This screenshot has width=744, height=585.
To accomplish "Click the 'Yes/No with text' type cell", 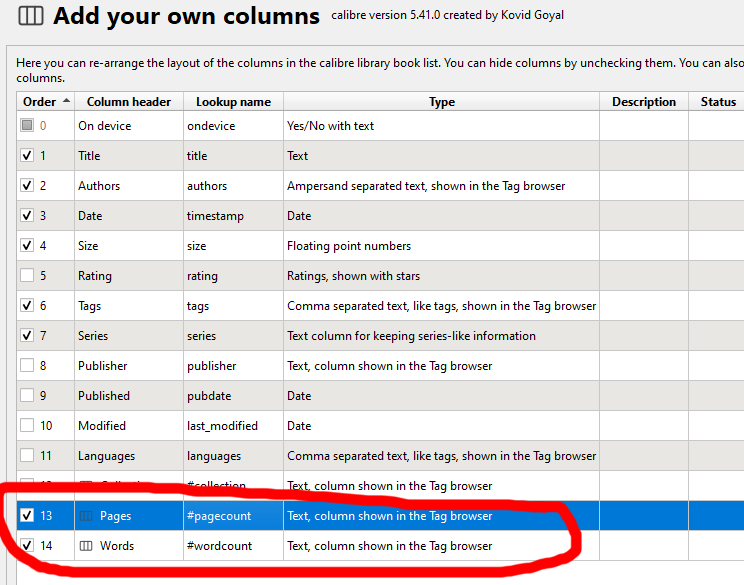I will [442, 126].
